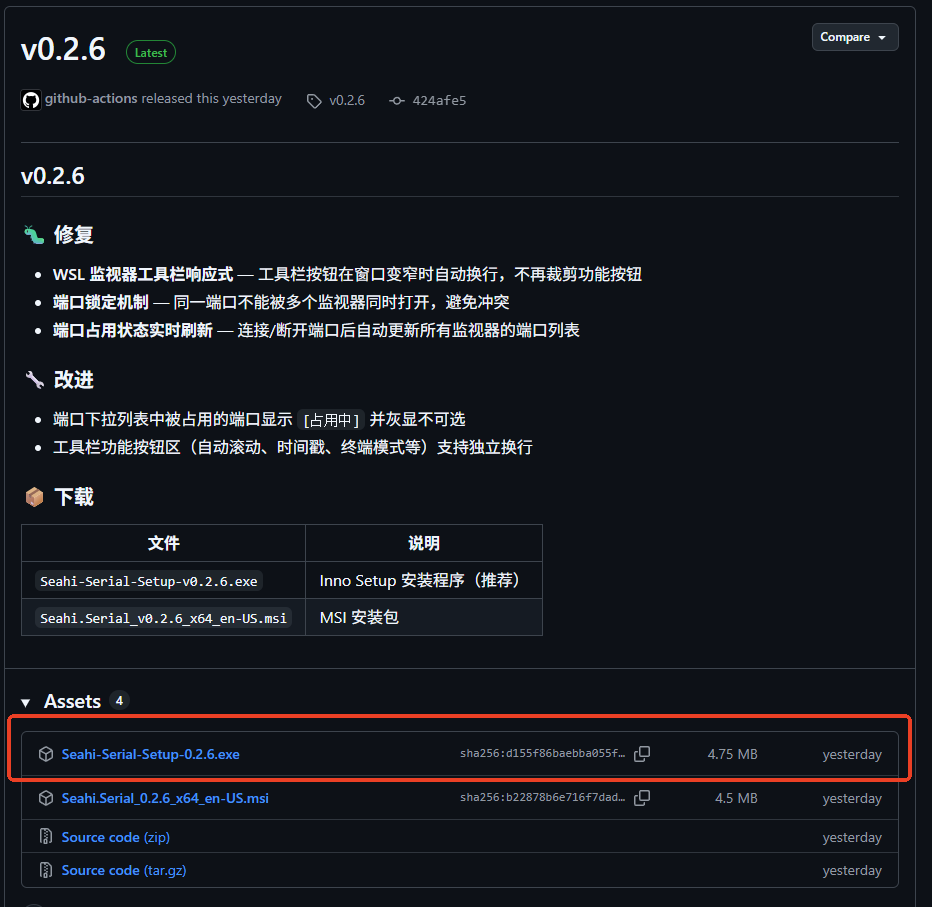This screenshot has height=907, width=932.
Task: Click the large v0.2.6 release title
Action: [63, 49]
